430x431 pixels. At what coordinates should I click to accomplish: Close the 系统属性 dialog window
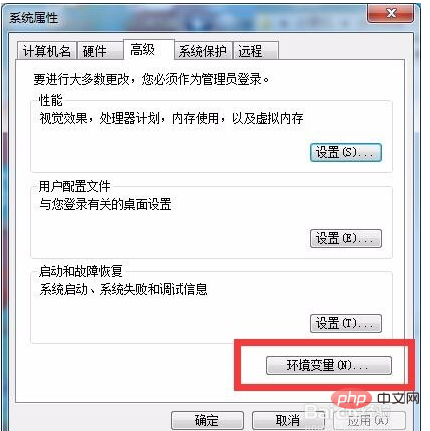coord(391,14)
